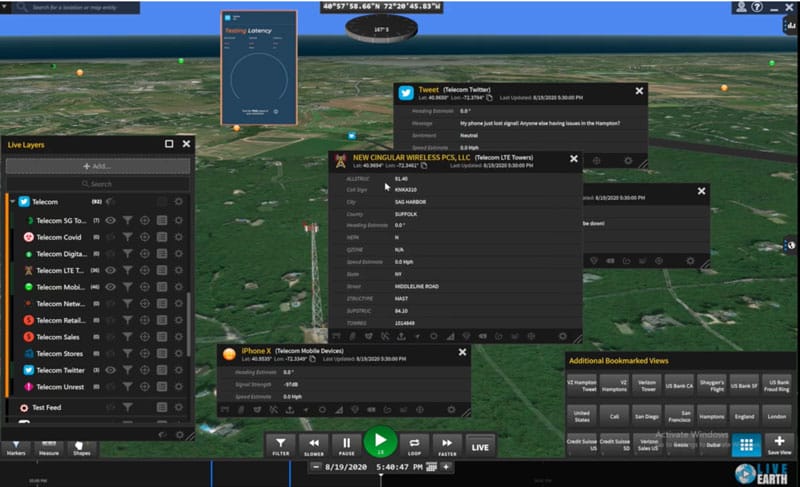Click the timeline playhead marker
Image resolution: width=800 pixels, height=487 pixels.
pos(381,476)
